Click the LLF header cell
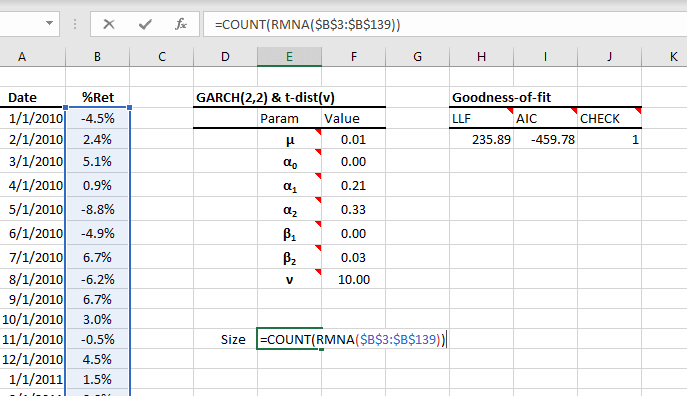687x396 pixels. tap(481, 118)
